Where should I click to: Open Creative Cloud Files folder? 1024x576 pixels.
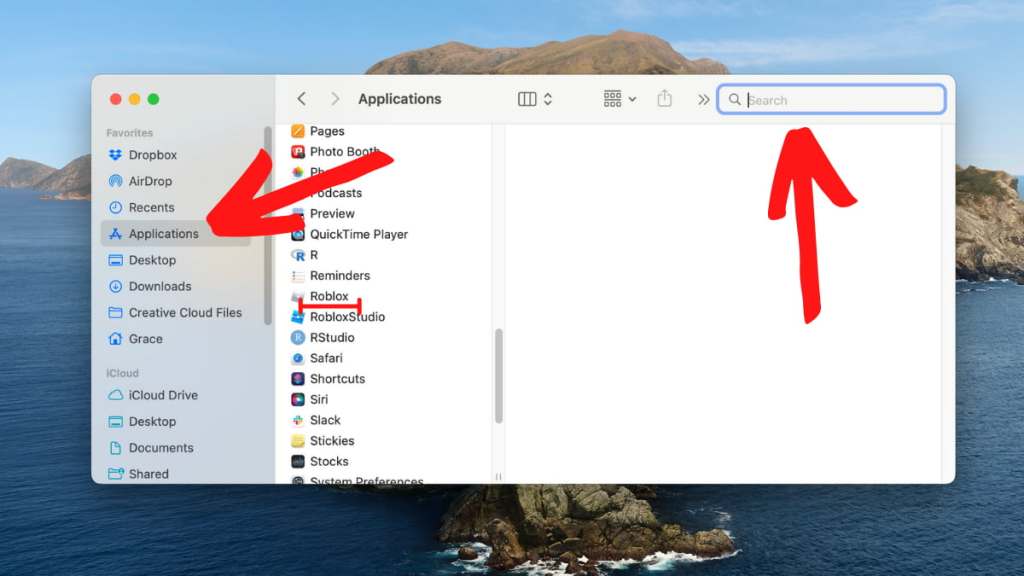(x=185, y=312)
